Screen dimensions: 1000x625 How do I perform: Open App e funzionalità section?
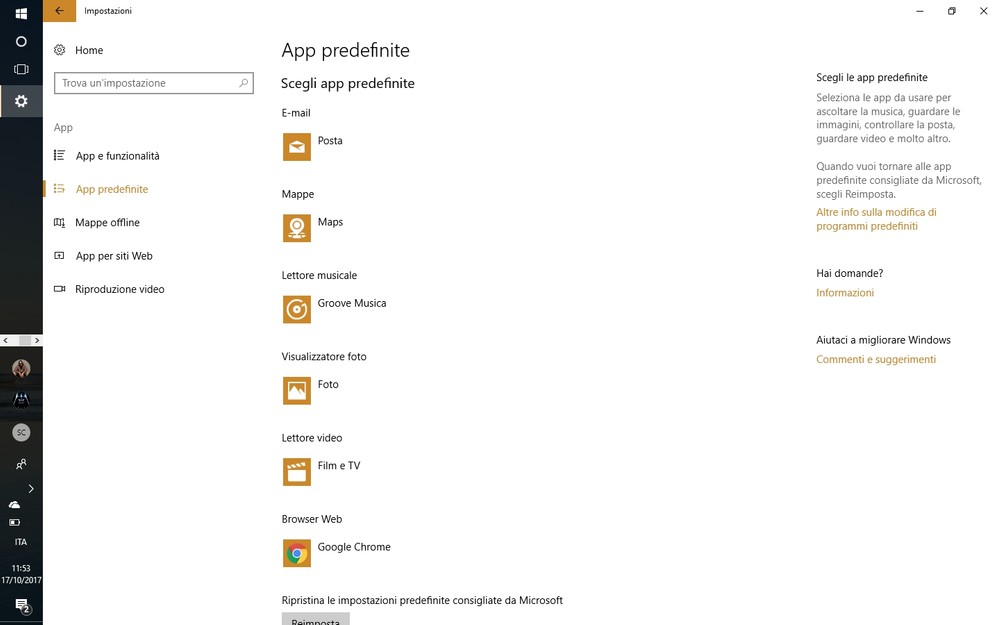pyautogui.click(x=117, y=156)
